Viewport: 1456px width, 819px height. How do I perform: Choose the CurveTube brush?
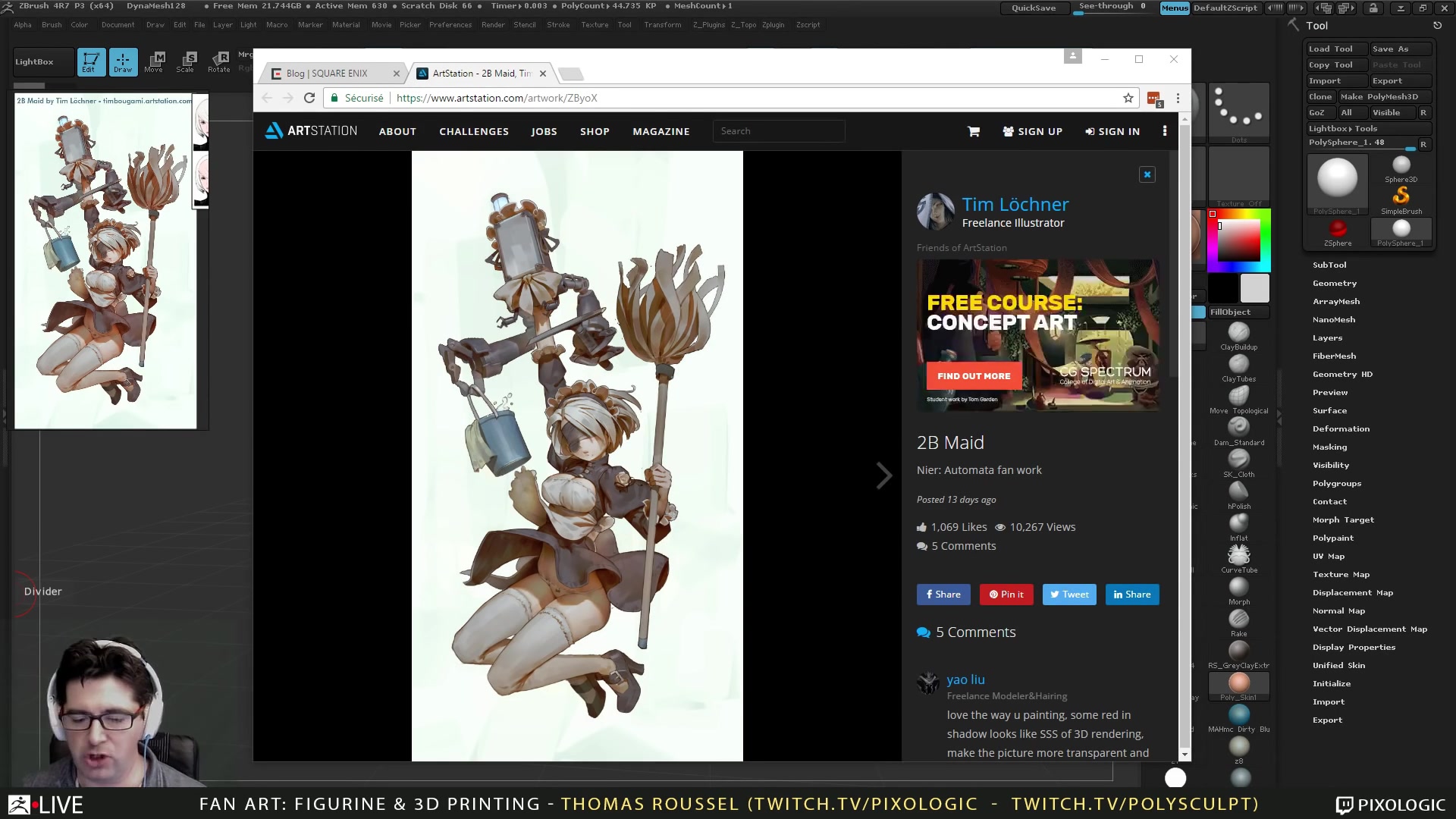1238,555
